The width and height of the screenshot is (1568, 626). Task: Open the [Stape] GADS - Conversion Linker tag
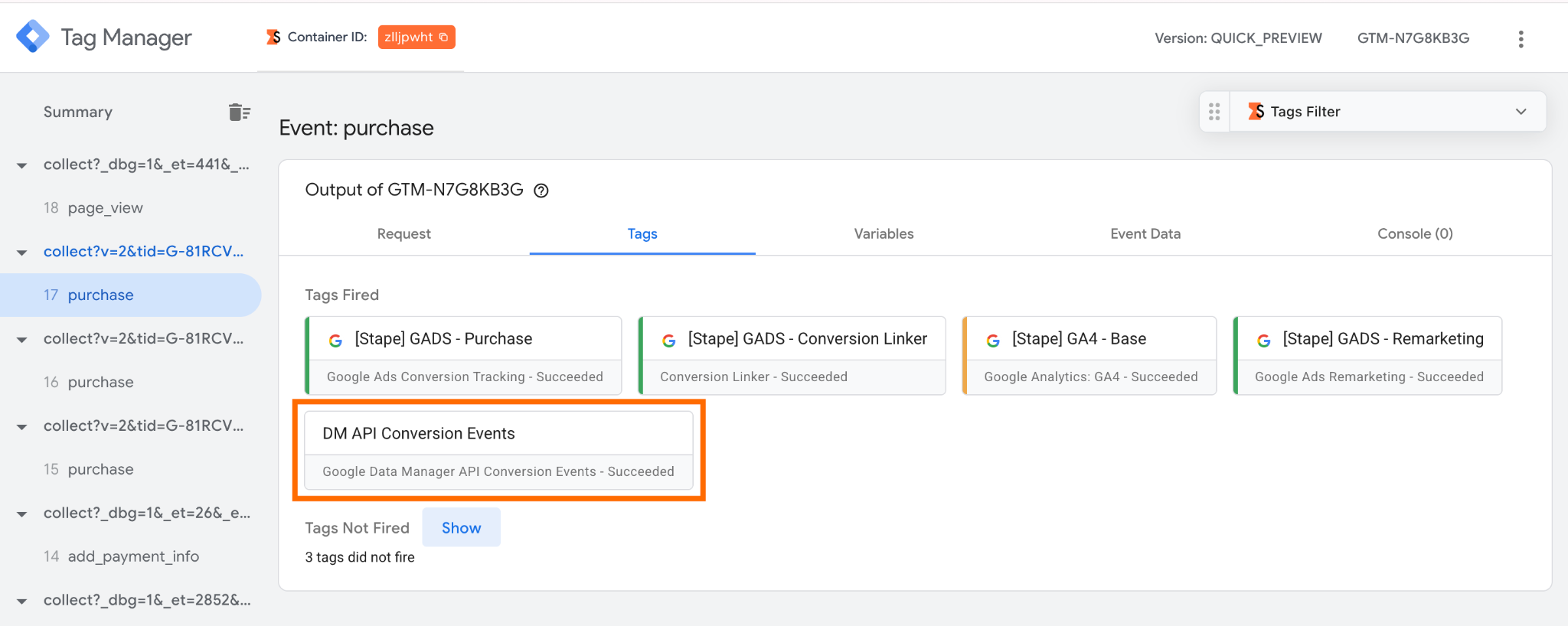click(x=792, y=356)
